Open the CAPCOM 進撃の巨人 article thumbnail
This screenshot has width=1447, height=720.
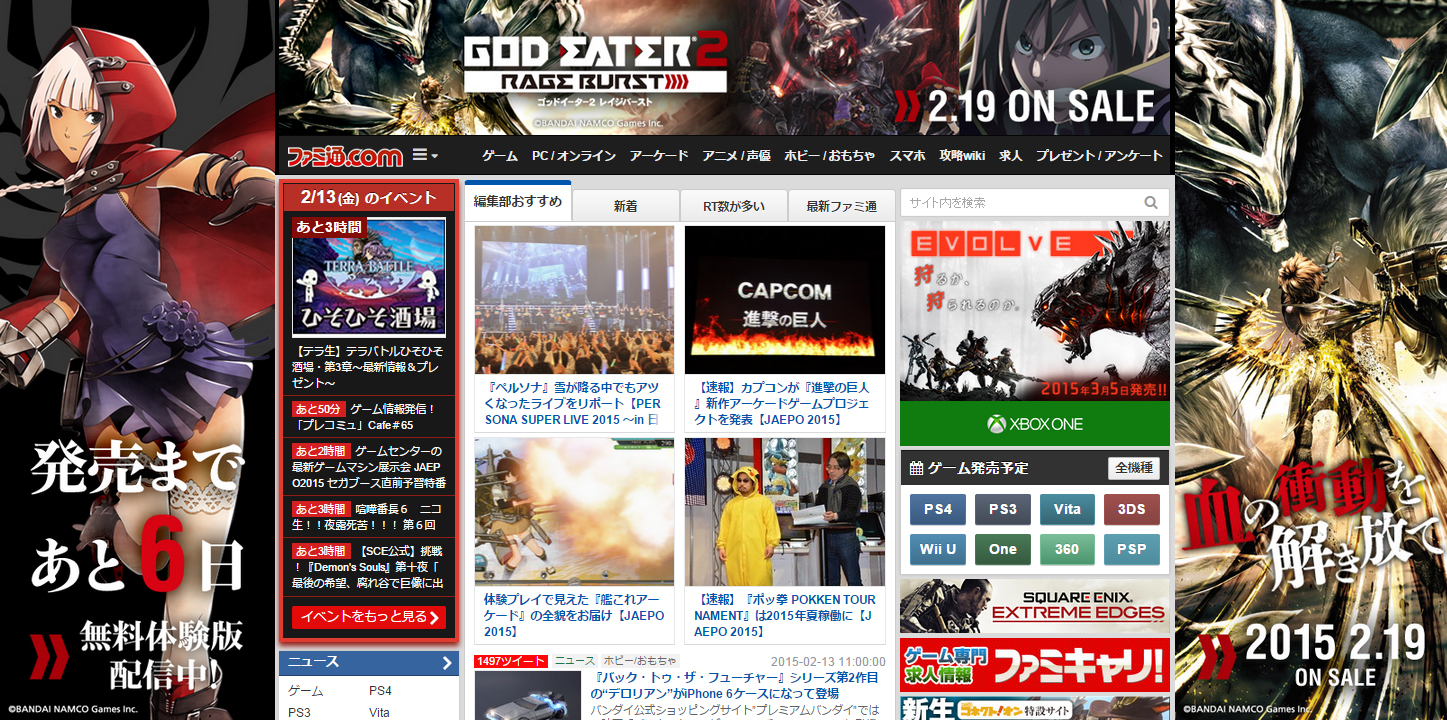[x=784, y=300]
